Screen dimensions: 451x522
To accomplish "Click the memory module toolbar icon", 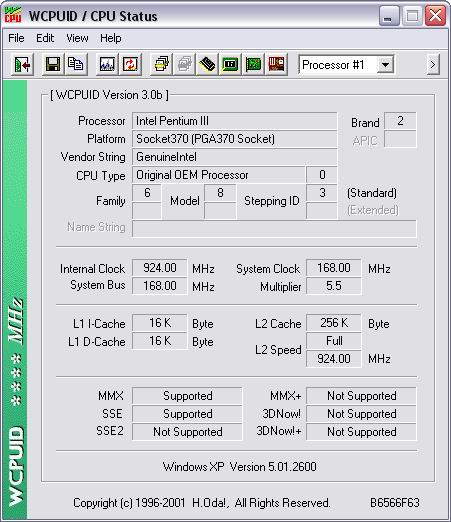I will pyautogui.click(x=207, y=64).
